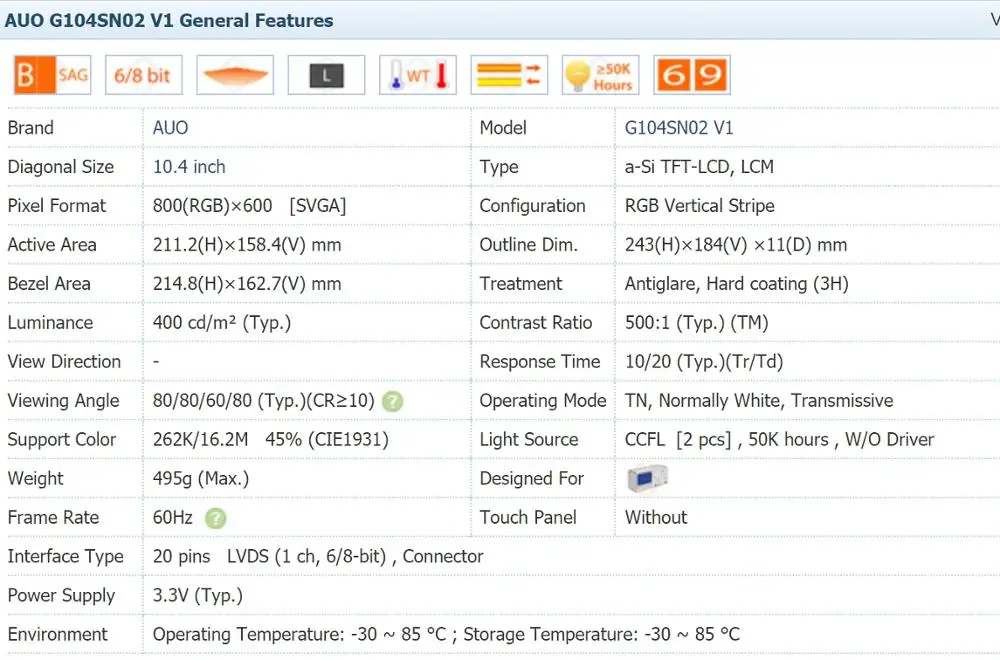1000x660 pixels.
Task: Click the Environment row label
Action: click(x=57, y=634)
